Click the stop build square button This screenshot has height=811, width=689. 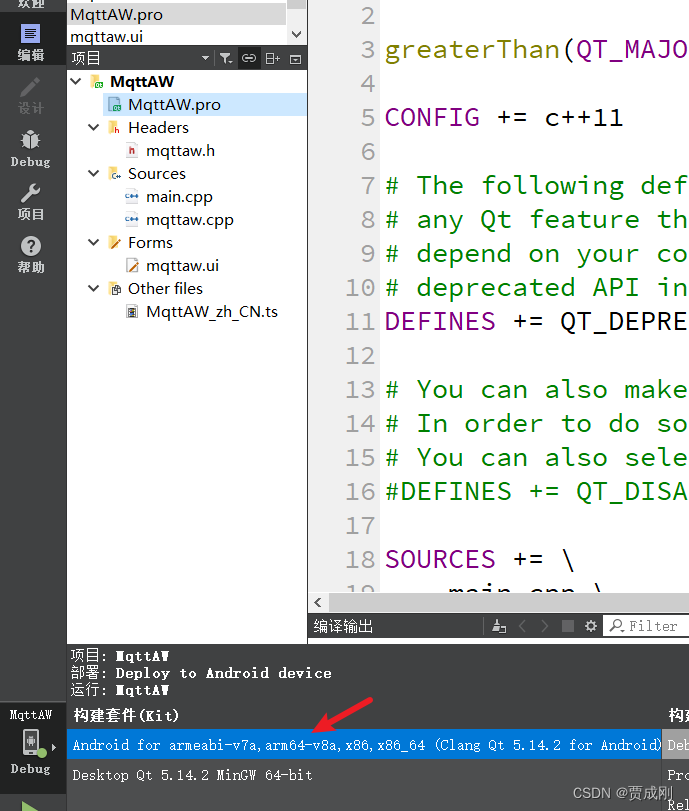point(567,626)
